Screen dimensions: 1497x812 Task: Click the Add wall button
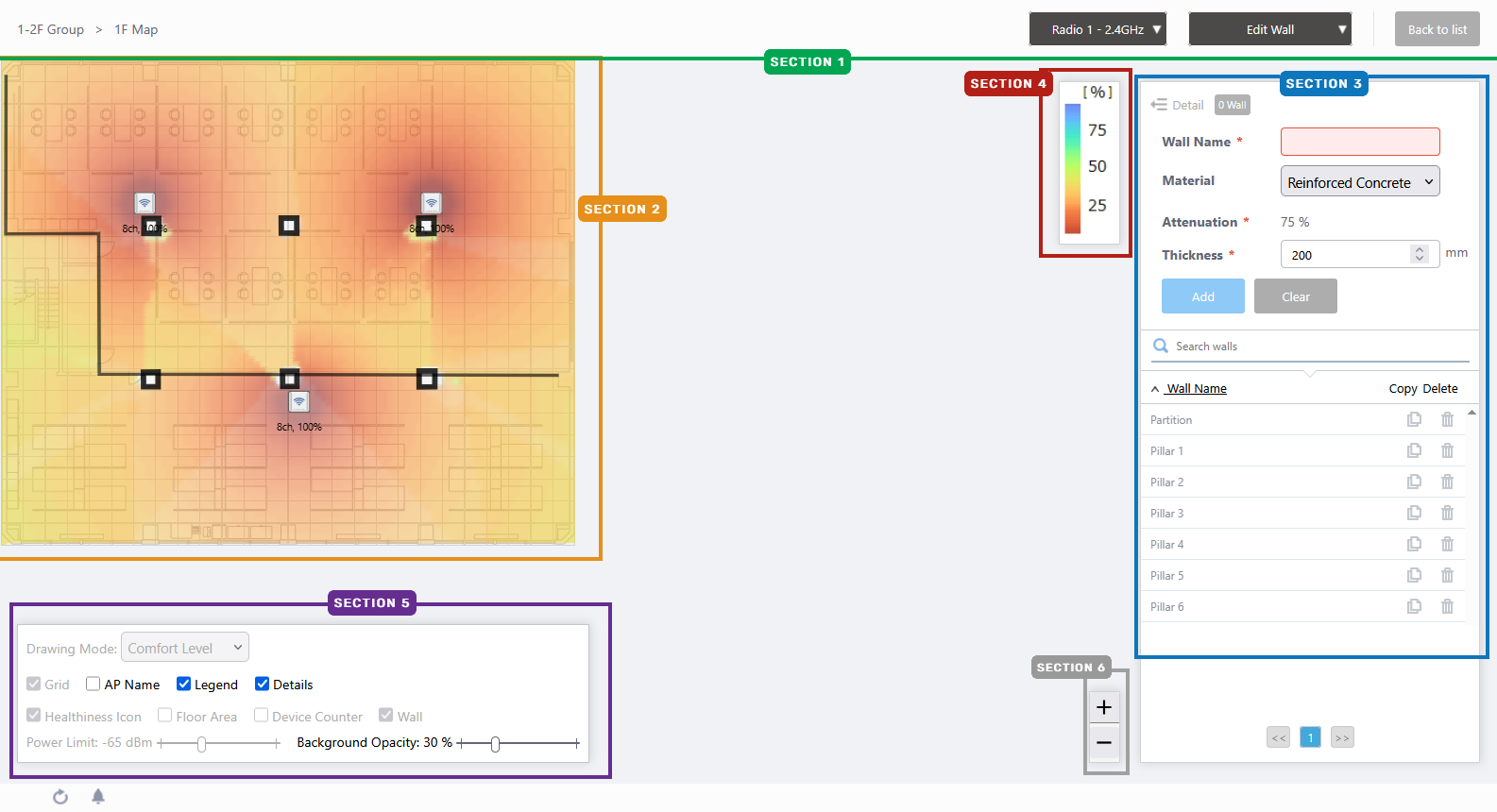(x=1203, y=296)
